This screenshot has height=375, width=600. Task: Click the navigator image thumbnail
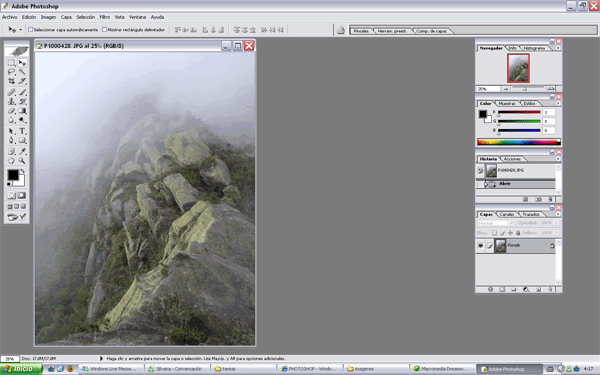(x=518, y=68)
